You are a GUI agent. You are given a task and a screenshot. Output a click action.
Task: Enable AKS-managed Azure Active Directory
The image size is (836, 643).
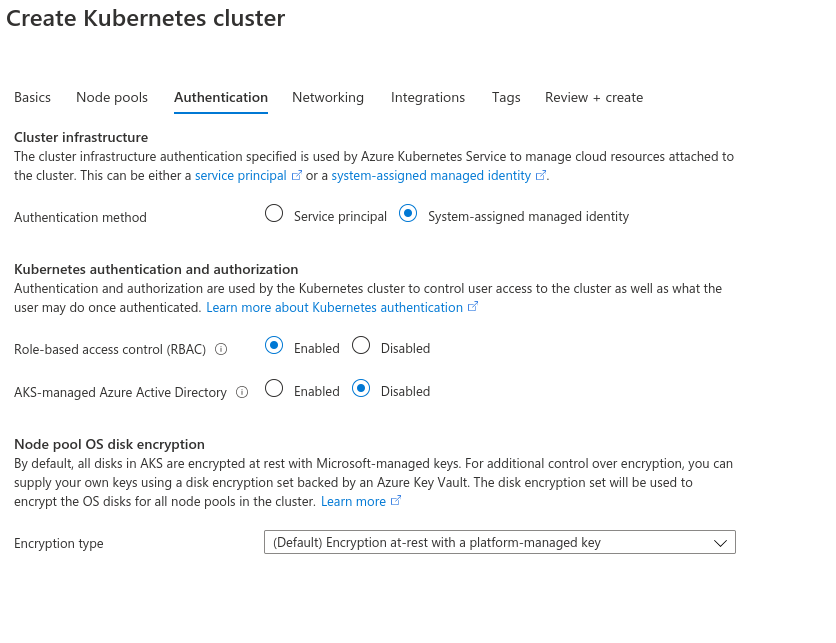point(274,389)
